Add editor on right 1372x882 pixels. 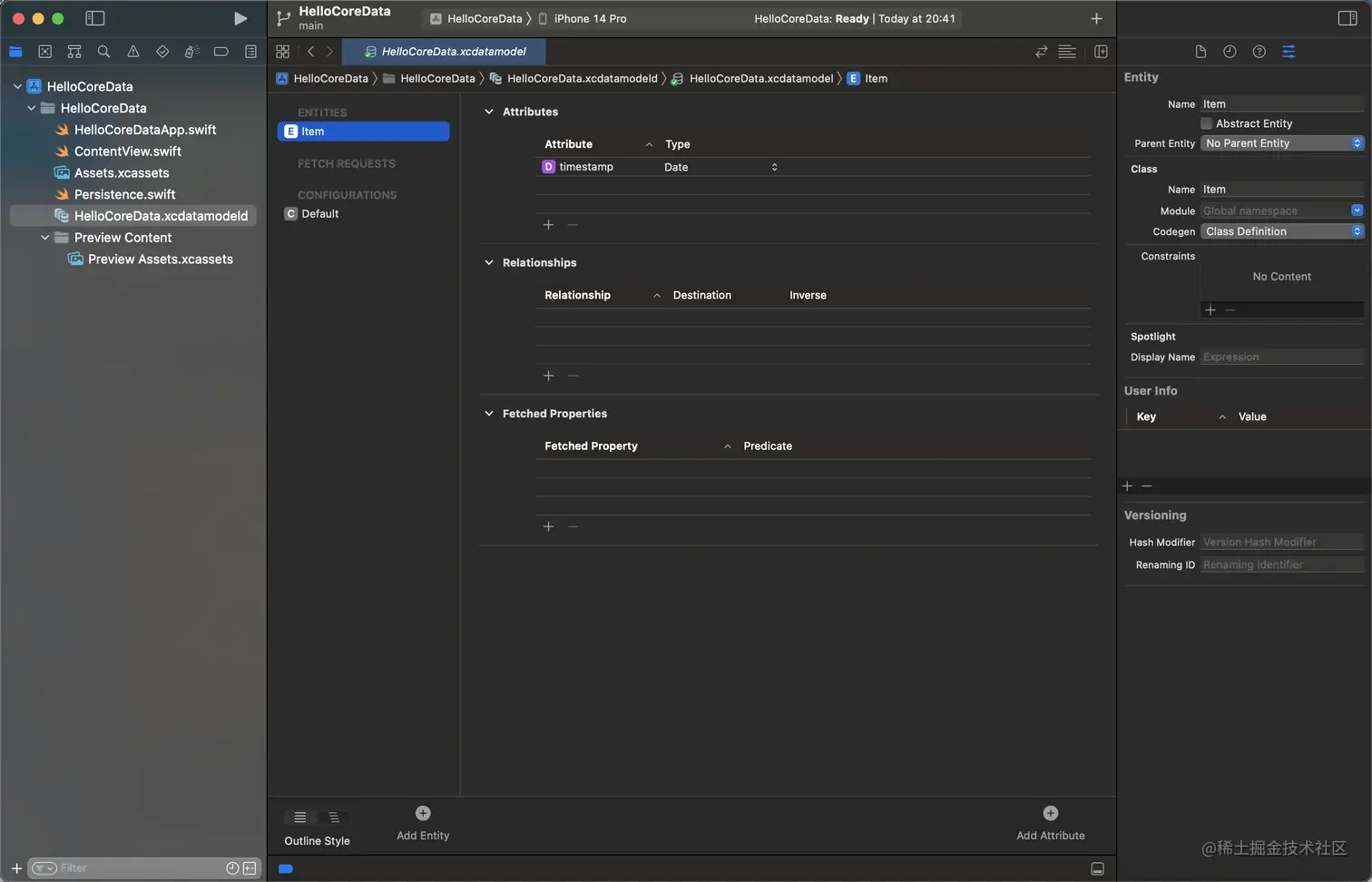(x=1101, y=52)
